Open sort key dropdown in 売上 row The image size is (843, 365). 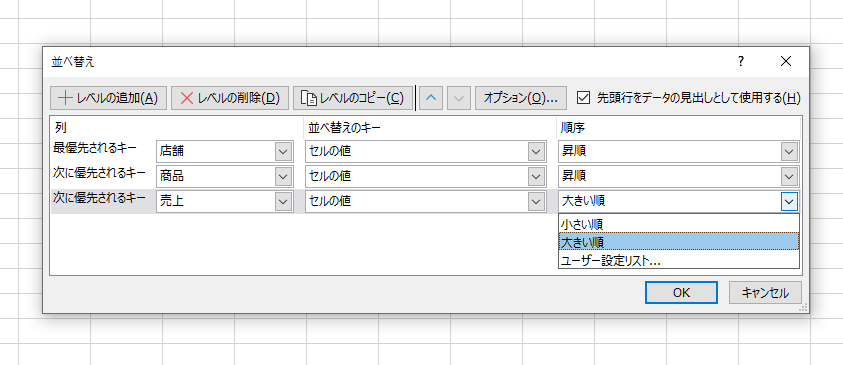(x=536, y=201)
